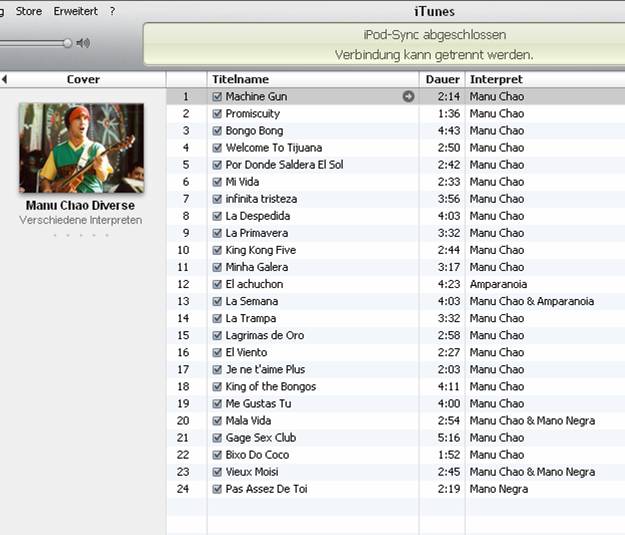Uncheck the Machine Gun checkbox
Image resolution: width=625 pixels, height=535 pixels.
(x=217, y=96)
